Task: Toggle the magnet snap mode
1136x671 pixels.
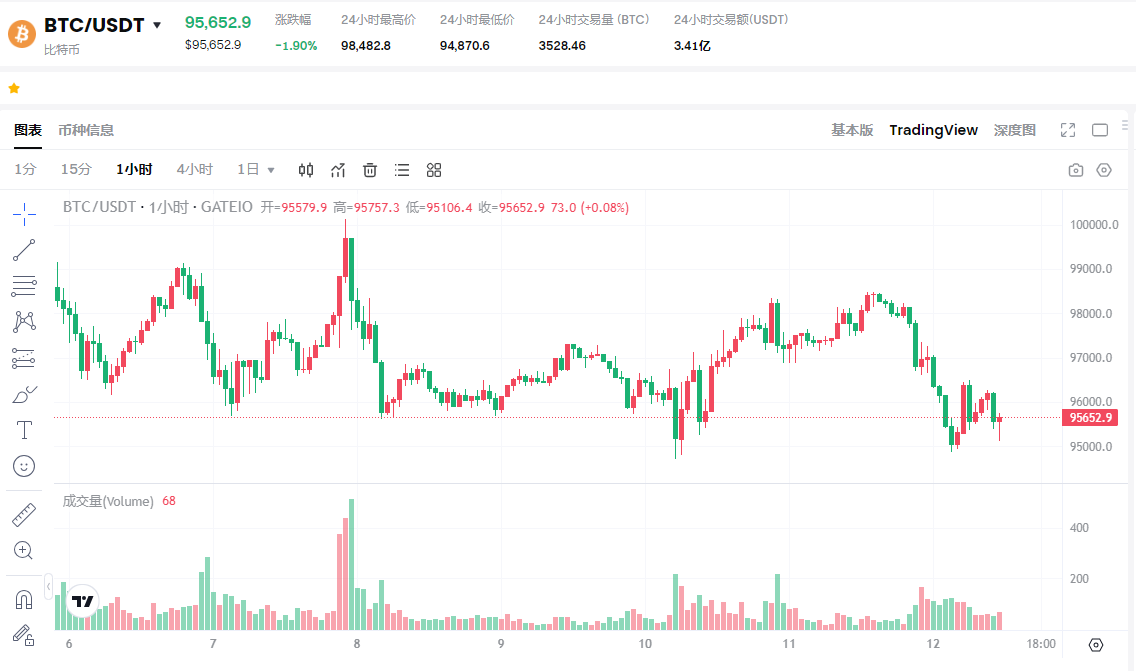Action: tap(24, 600)
